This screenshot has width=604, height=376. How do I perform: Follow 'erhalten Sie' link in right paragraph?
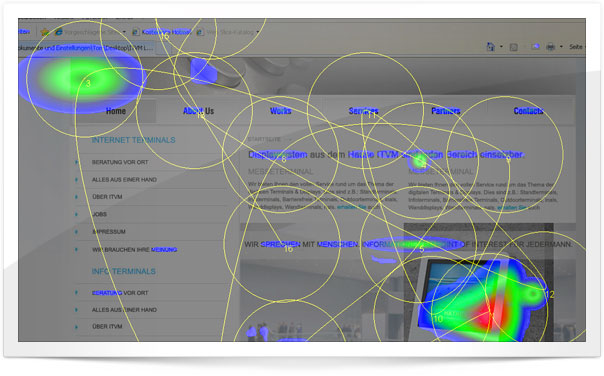[512, 208]
